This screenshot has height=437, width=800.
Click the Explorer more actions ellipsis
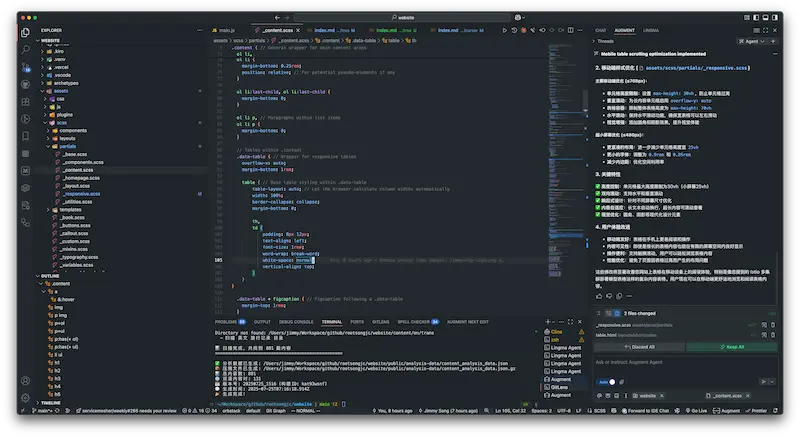tap(199, 30)
